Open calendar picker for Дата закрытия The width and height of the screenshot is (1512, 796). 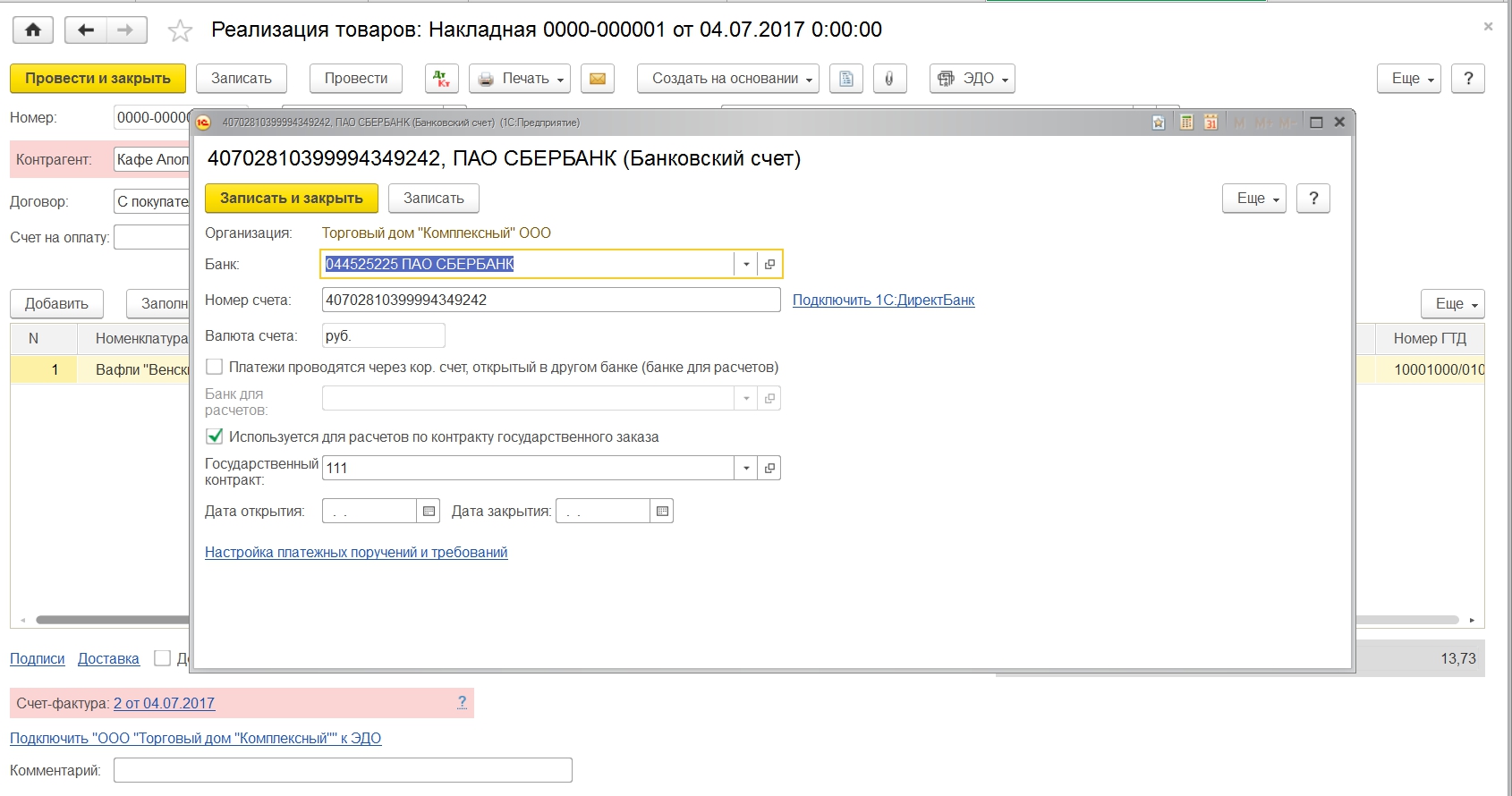pos(662,511)
